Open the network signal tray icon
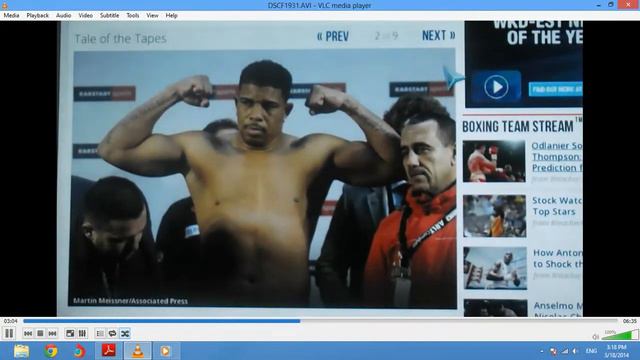This screenshot has height=360, width=640. tap(565, 351)
